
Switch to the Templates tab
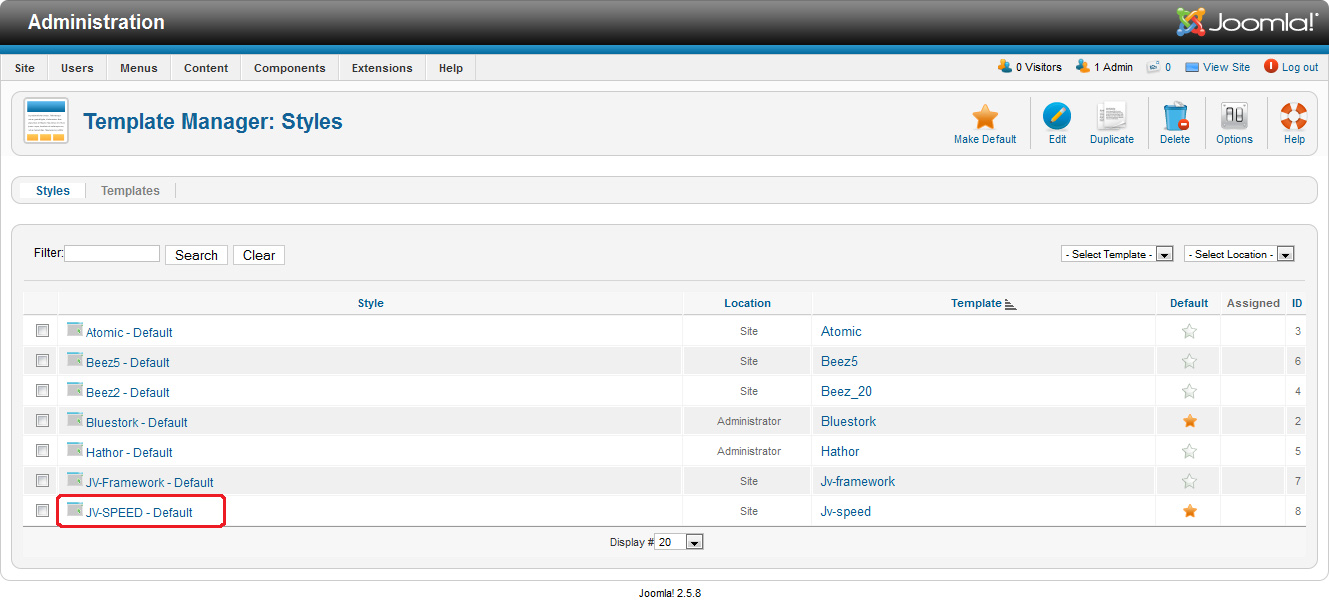(130, 191)
